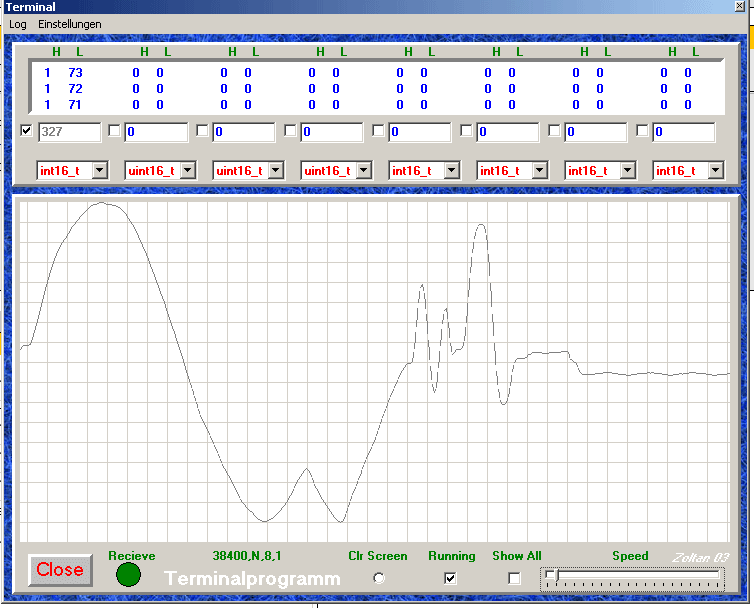Image resolution: width=754 pixels, height=608 pixels.
Task: Open the last channel int16_t dropdown arrow
Action: 716,170
